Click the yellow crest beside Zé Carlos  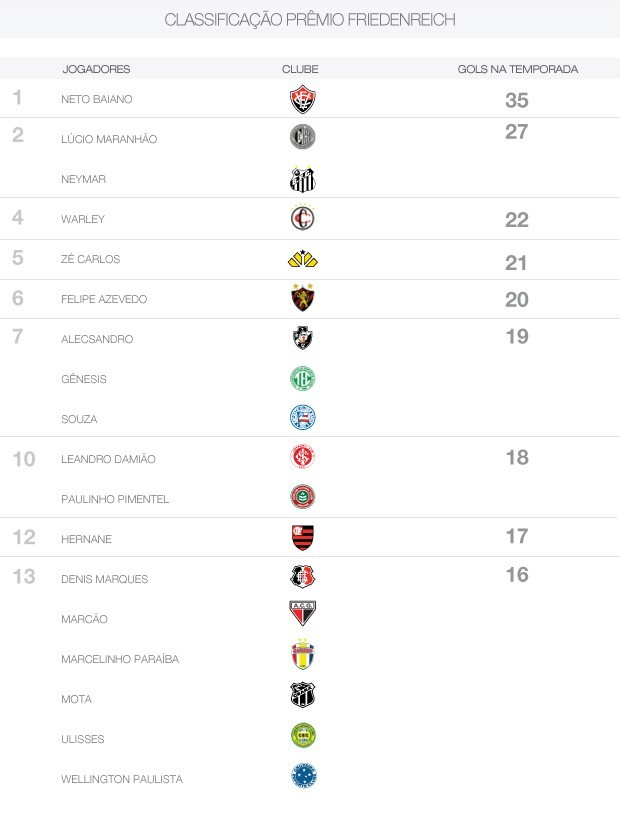[x=302, y=259]
